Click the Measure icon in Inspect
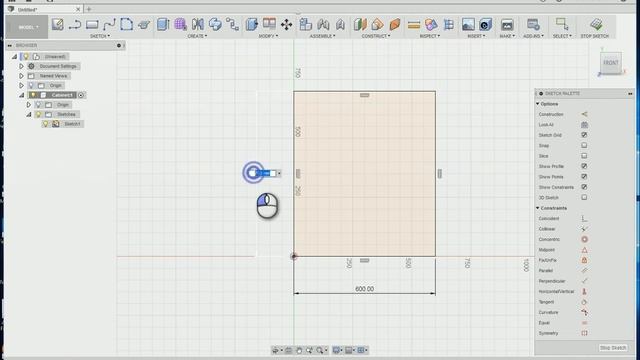Viewport: 640px width, 360px height. 413,25
